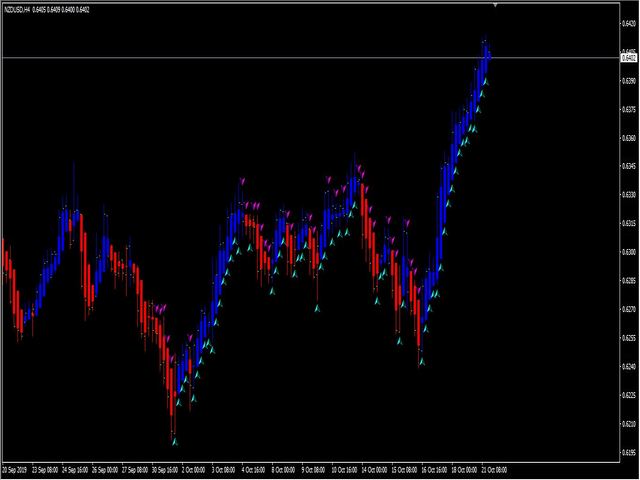Image resolution: width=640 pixels, height=480 pixels.
Task: Click the 4 Oct 16:00 time label
Action: tap(253, 470)
